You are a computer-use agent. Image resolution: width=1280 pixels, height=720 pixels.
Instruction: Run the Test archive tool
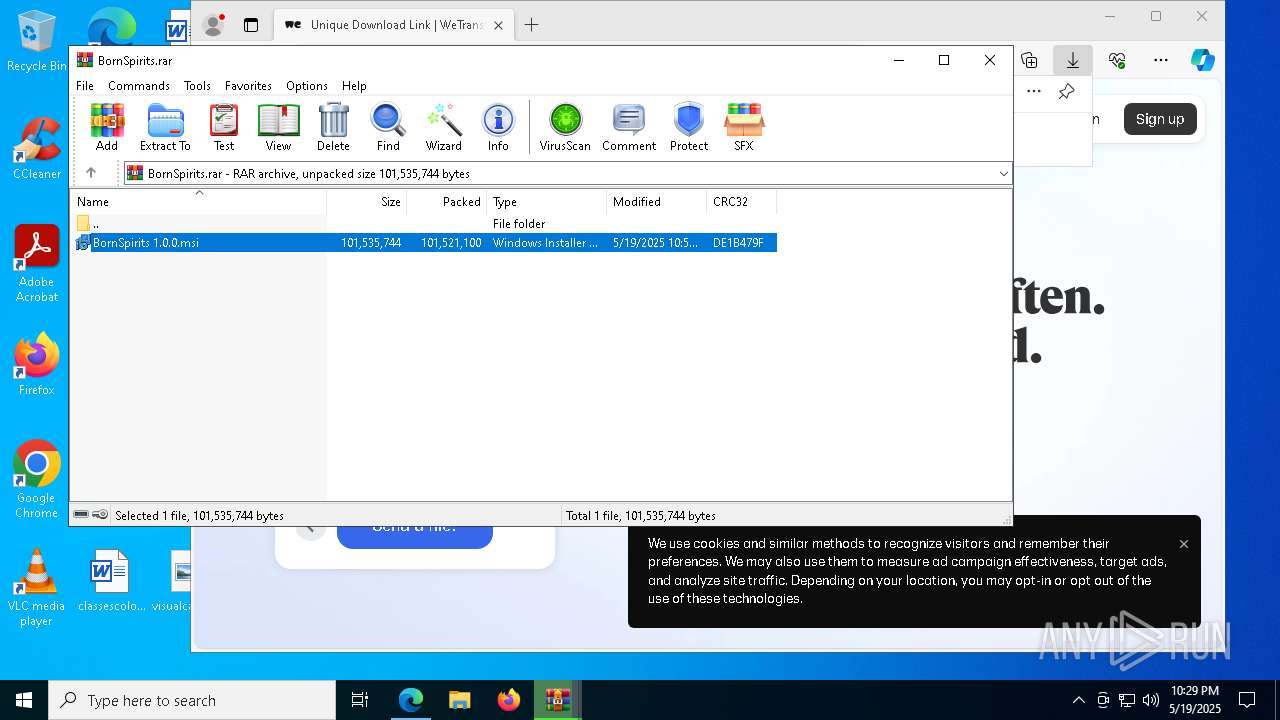click(224, 127)
